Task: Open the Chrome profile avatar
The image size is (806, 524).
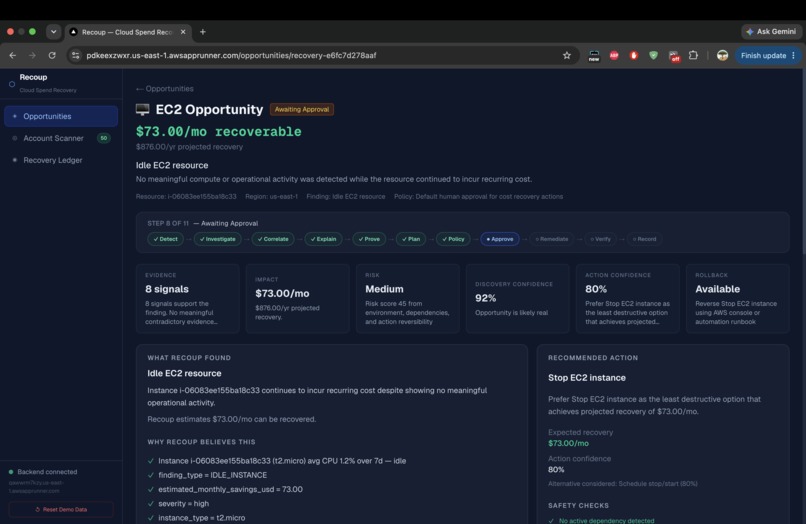Action: (x=722, y=56)
